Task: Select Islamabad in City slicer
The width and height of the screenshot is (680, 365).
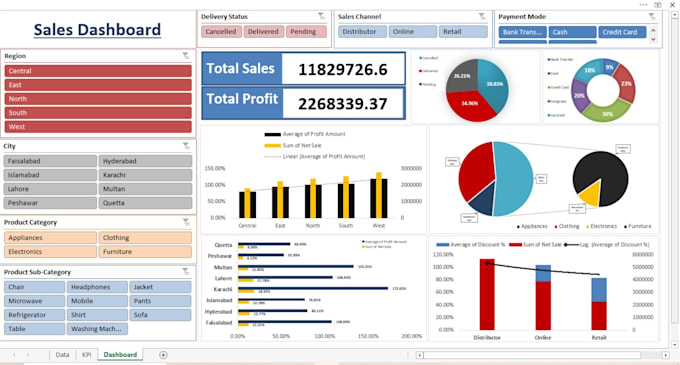Action: pyautogui.click(x=50, y=175)
